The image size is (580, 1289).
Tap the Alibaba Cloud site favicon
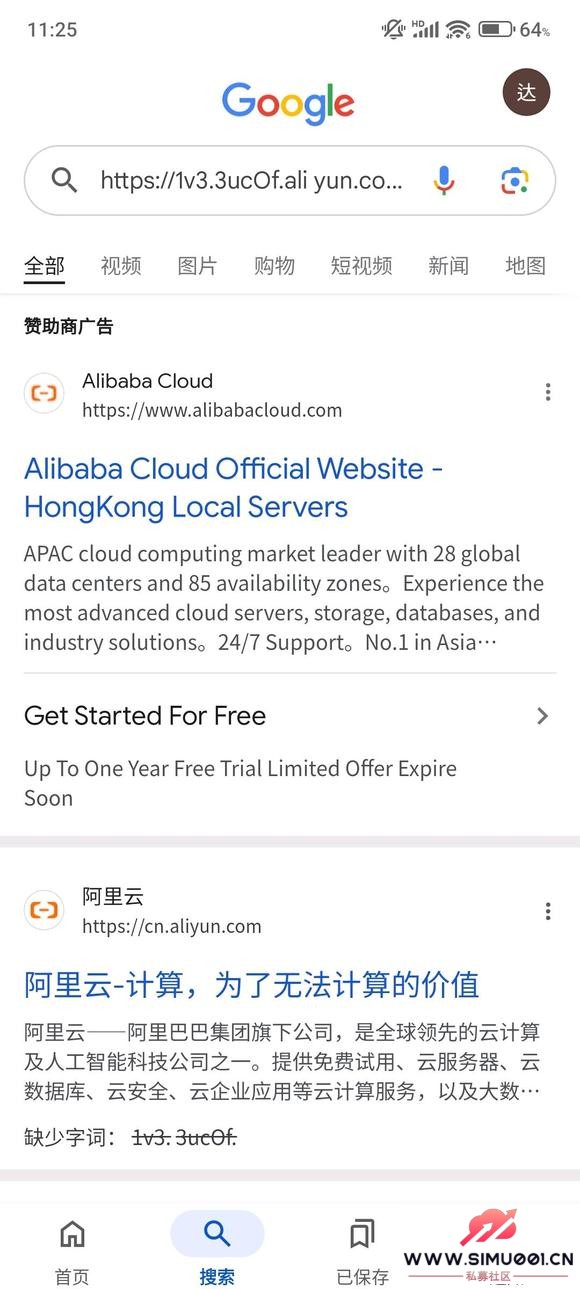pyautogui.click(x=44, y=393)
